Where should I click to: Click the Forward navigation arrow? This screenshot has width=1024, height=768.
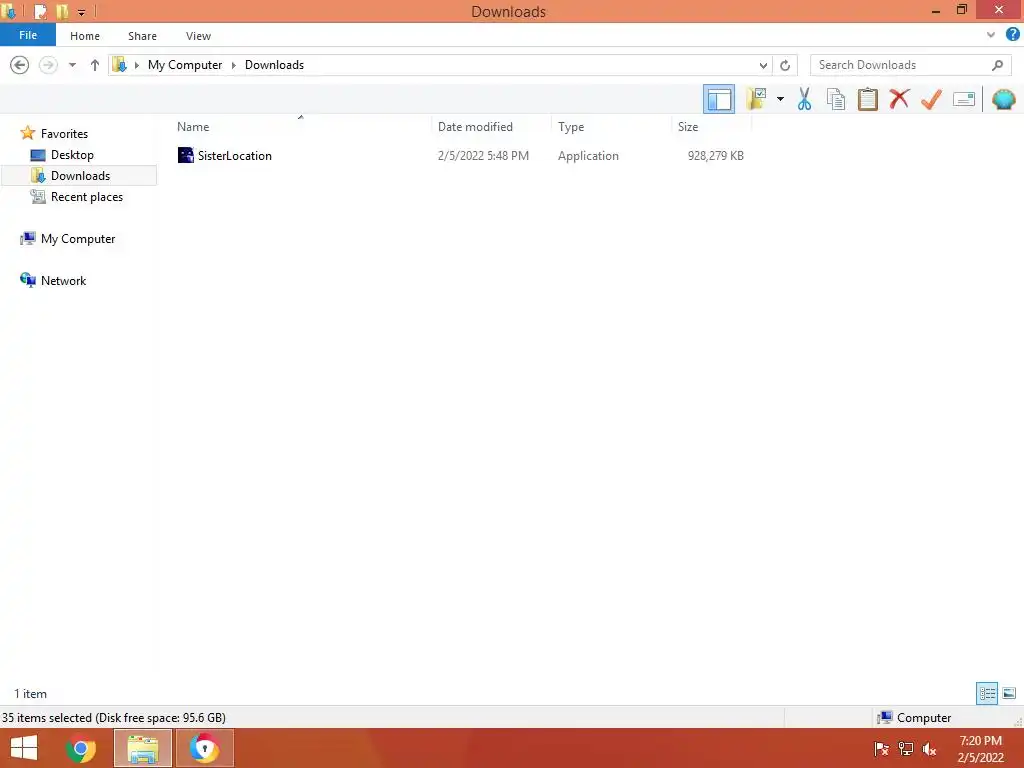pyautogui.click(x=48, y=65)
